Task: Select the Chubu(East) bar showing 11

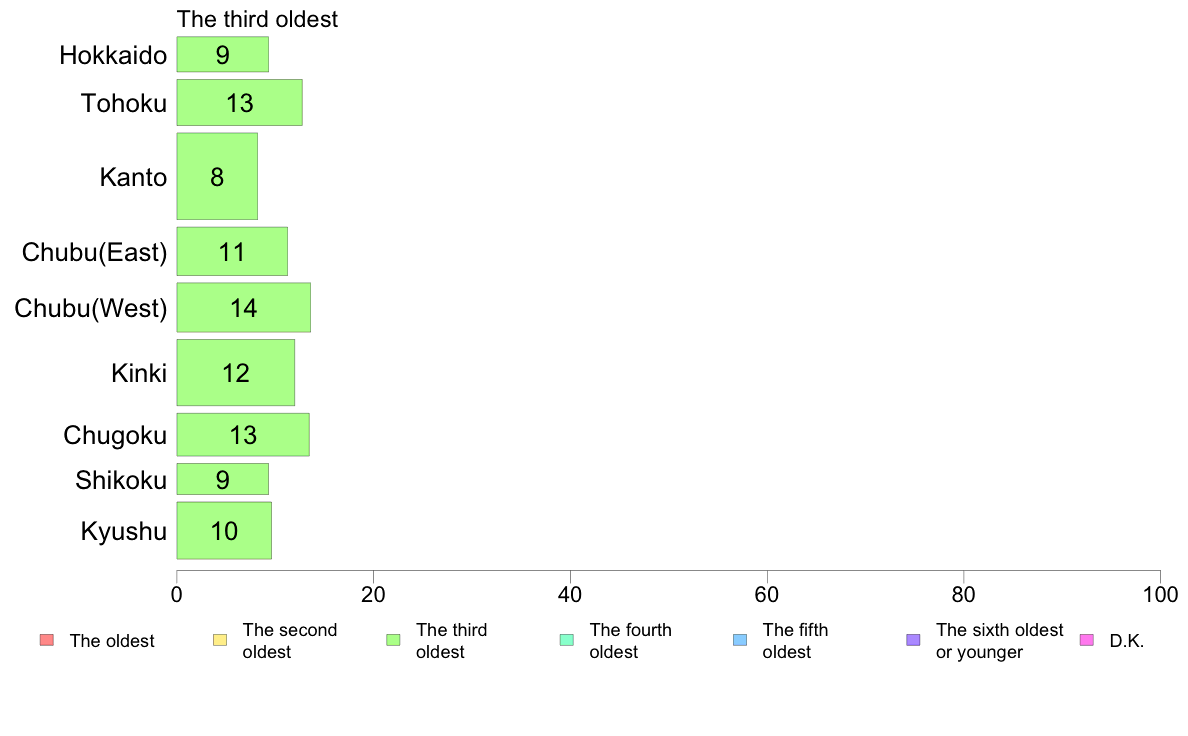Action: coord(232,252)
